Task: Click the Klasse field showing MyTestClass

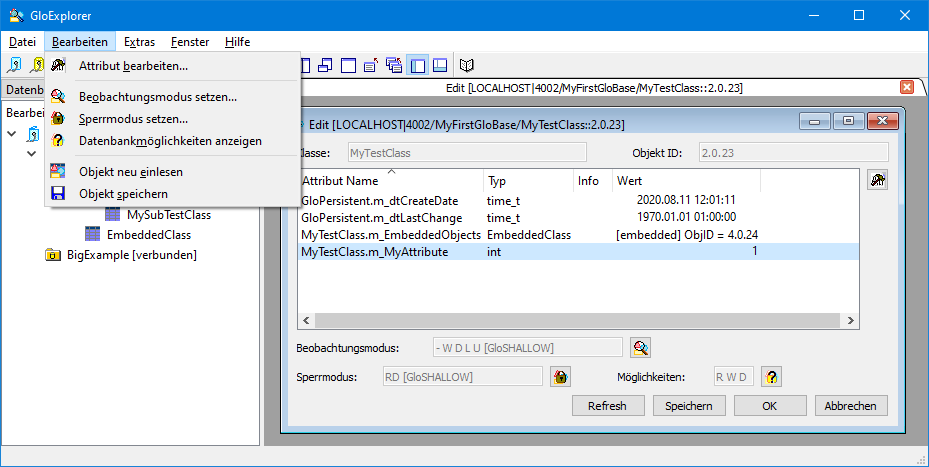Action: click(467, 152)
